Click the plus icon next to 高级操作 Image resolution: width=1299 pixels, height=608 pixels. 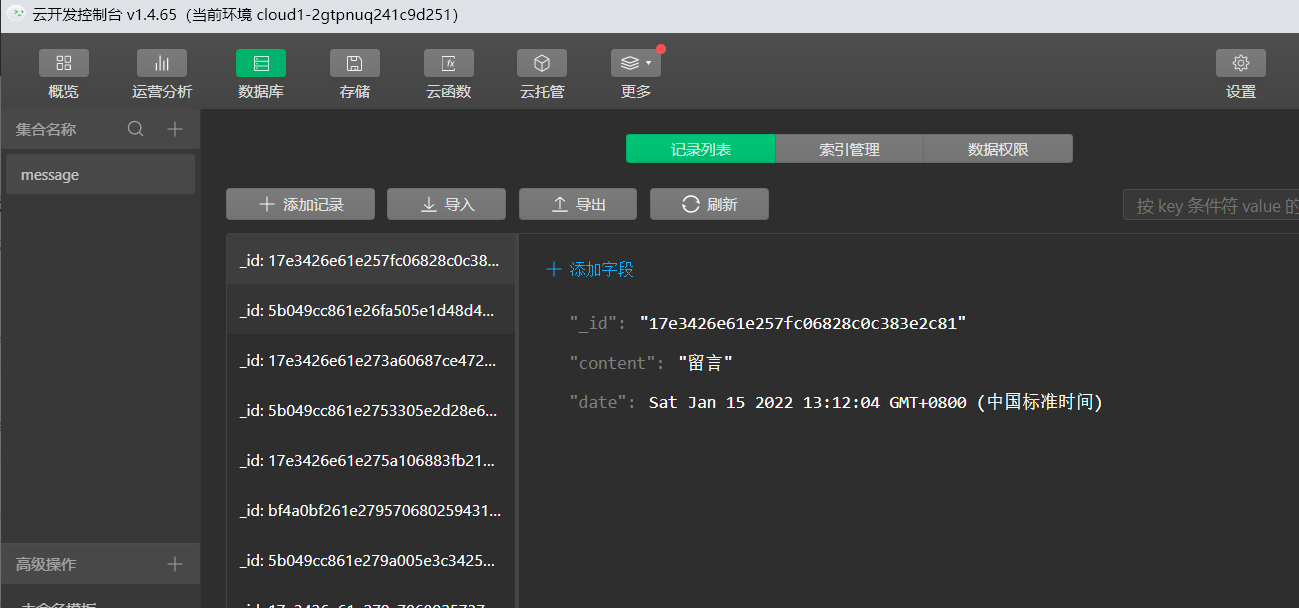point(175,564)
